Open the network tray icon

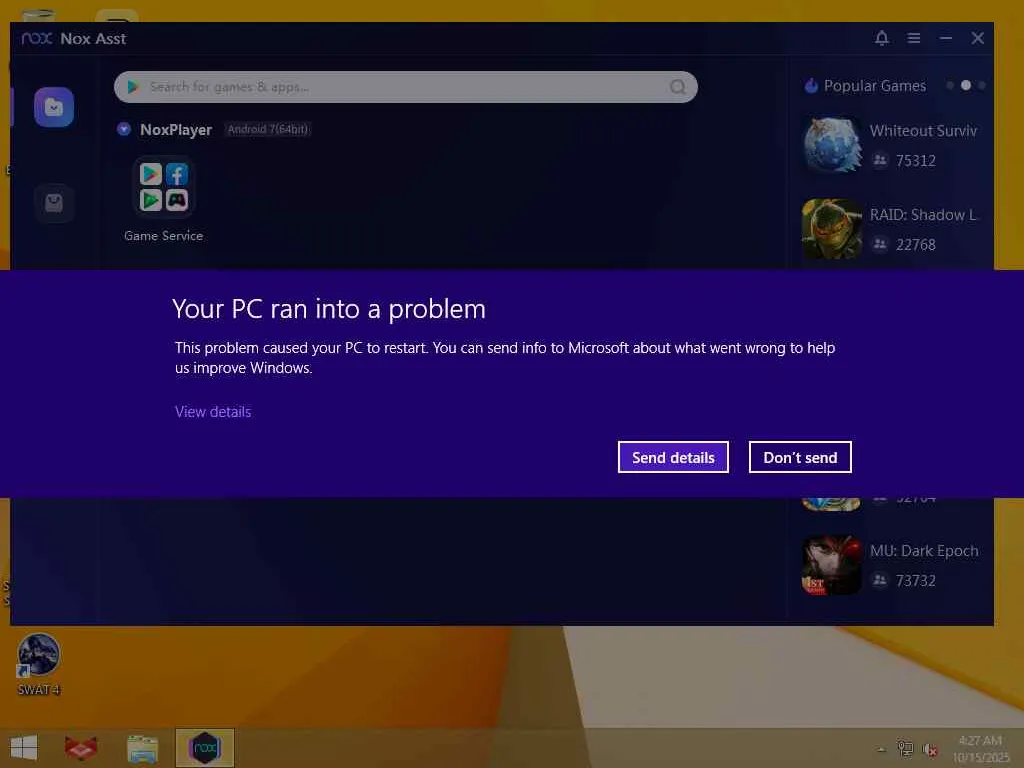[905, 748]
